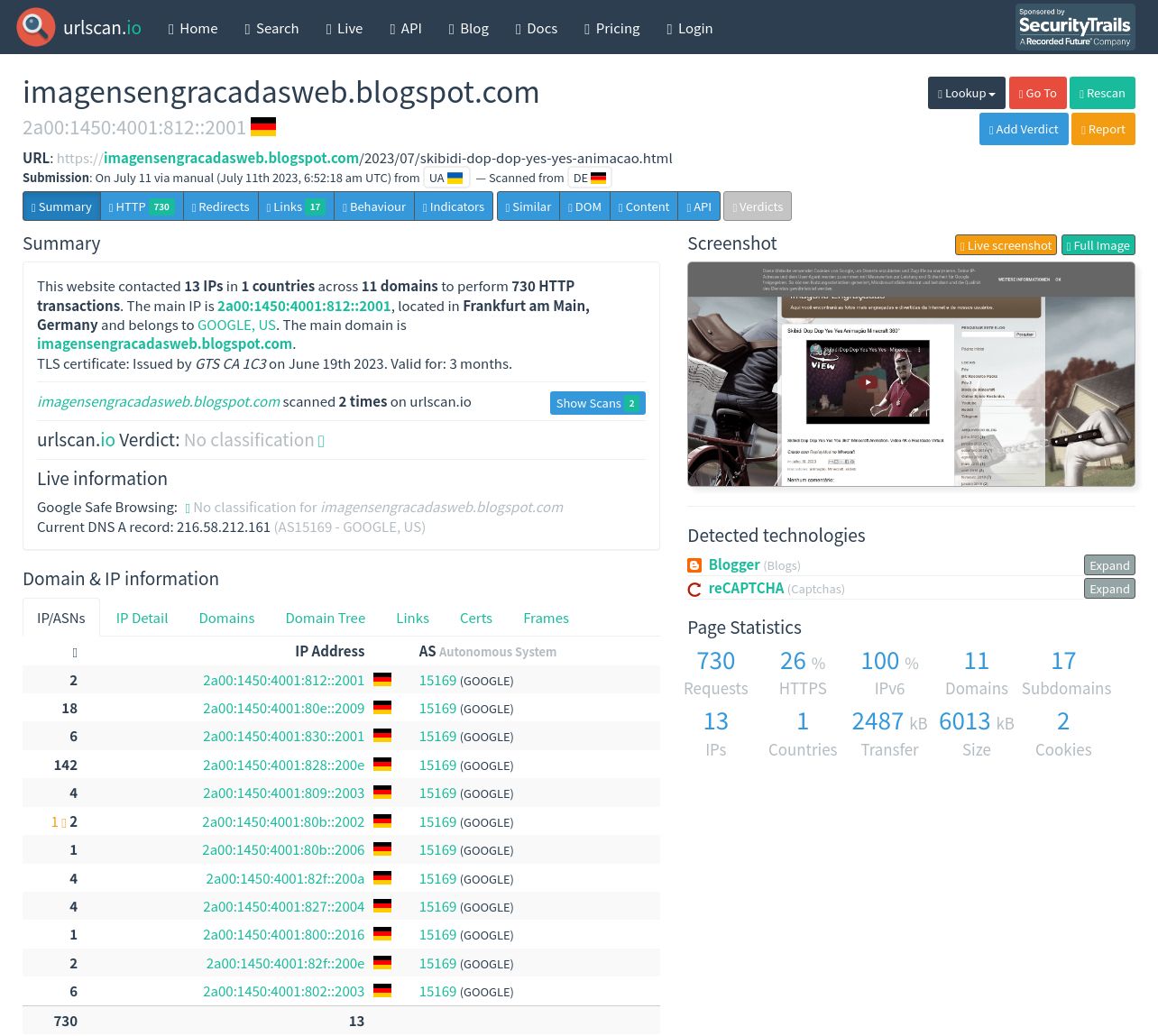
Task: Click the Add Verdict button
Action: click(x=1024, y=129)
